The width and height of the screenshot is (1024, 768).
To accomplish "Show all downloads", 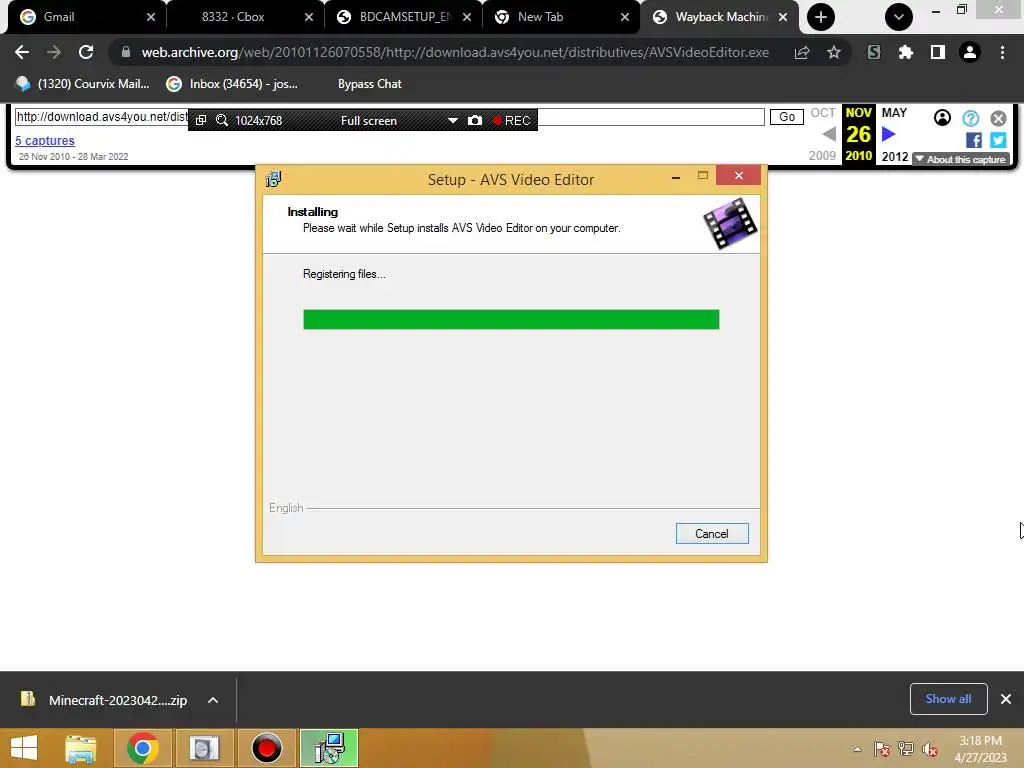I will click(948, 699).
